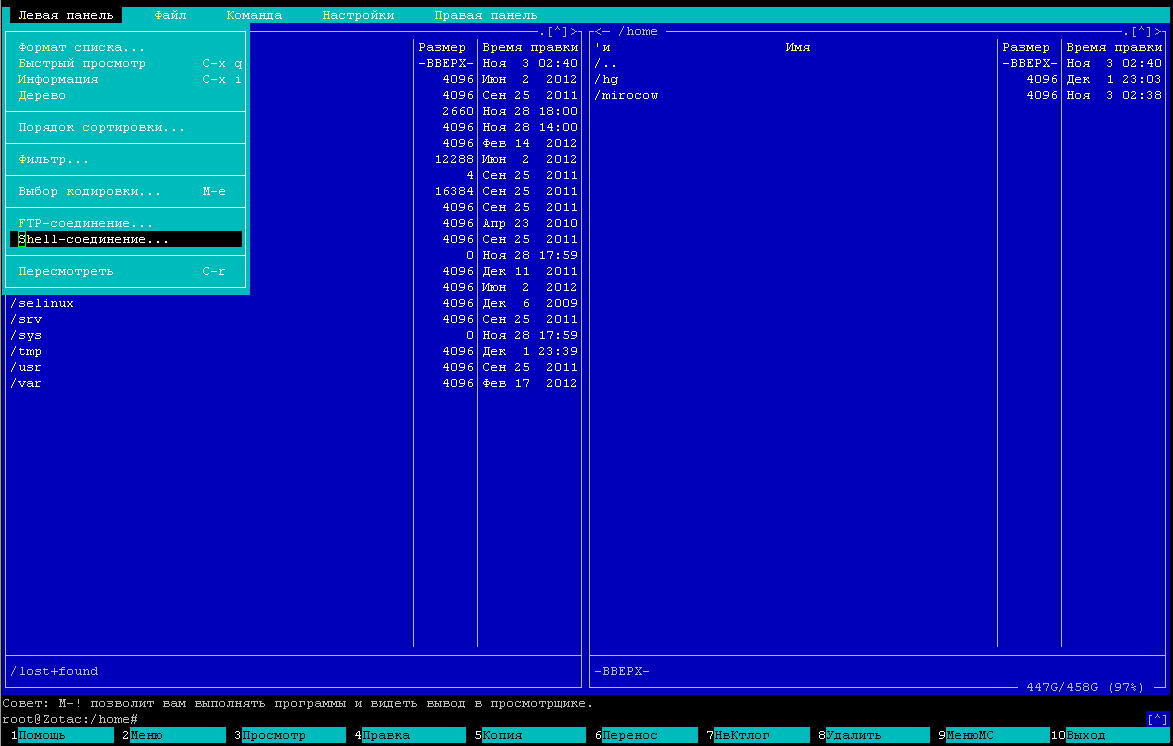
Task: Choose Пересмотреть to refresh the panel
Action: 66,271
